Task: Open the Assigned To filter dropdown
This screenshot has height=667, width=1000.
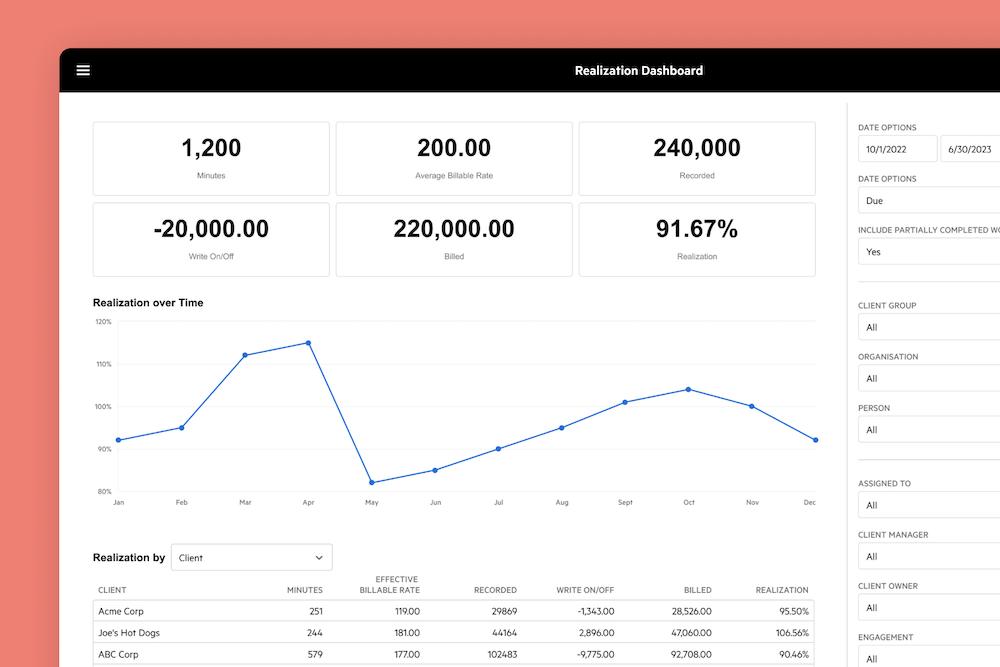Action: [928, 504]
